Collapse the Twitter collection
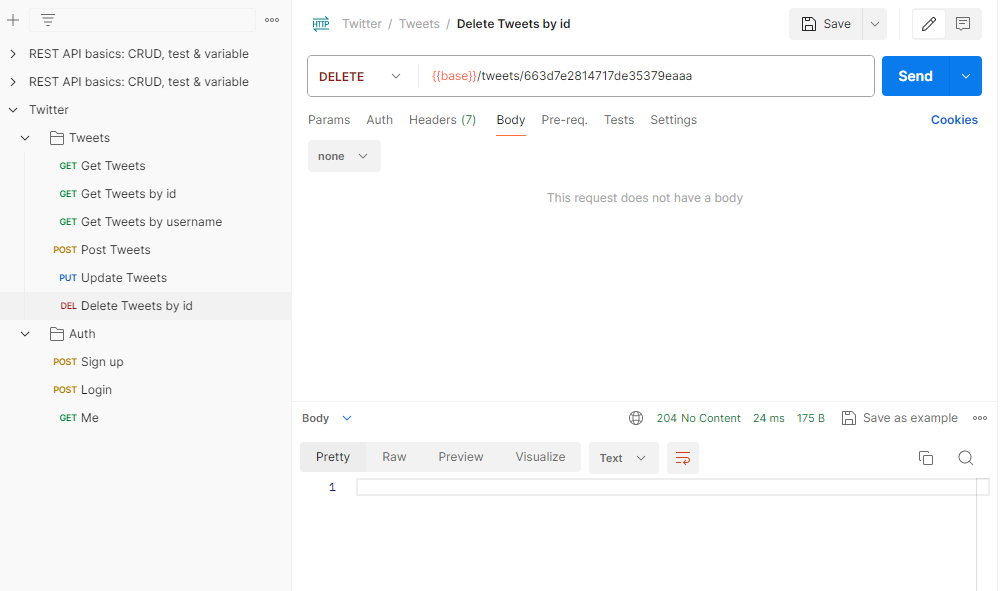This screenshot has height=591, width=1003. click(13, 110)
